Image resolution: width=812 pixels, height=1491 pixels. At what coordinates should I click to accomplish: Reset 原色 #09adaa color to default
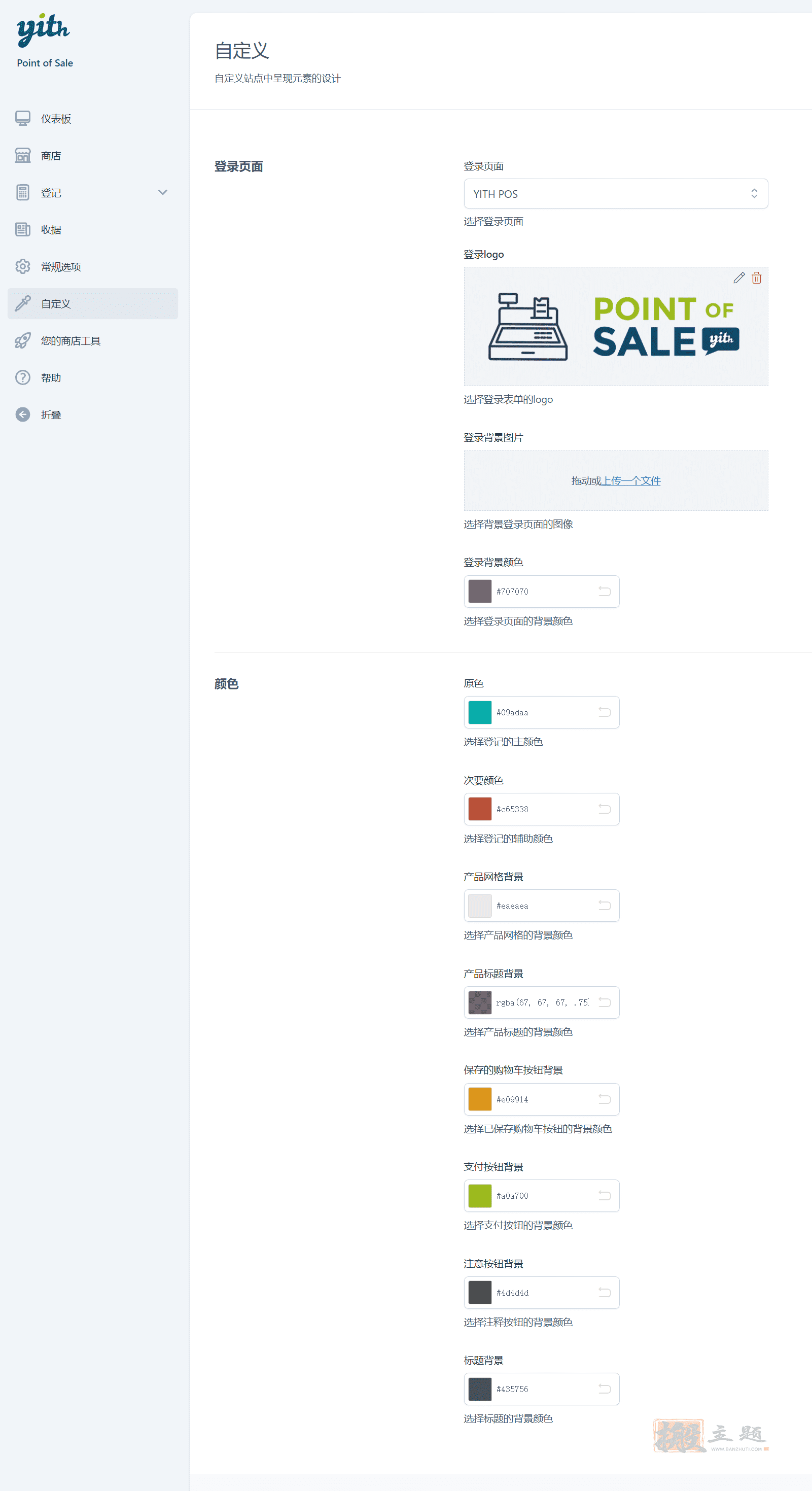coord(604,712)
